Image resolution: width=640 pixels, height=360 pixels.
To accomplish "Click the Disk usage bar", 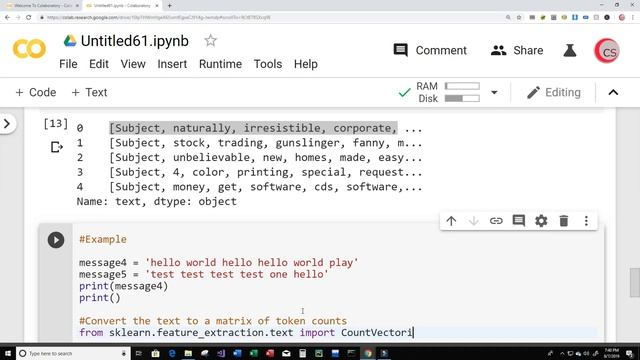I will pos(462,98).
